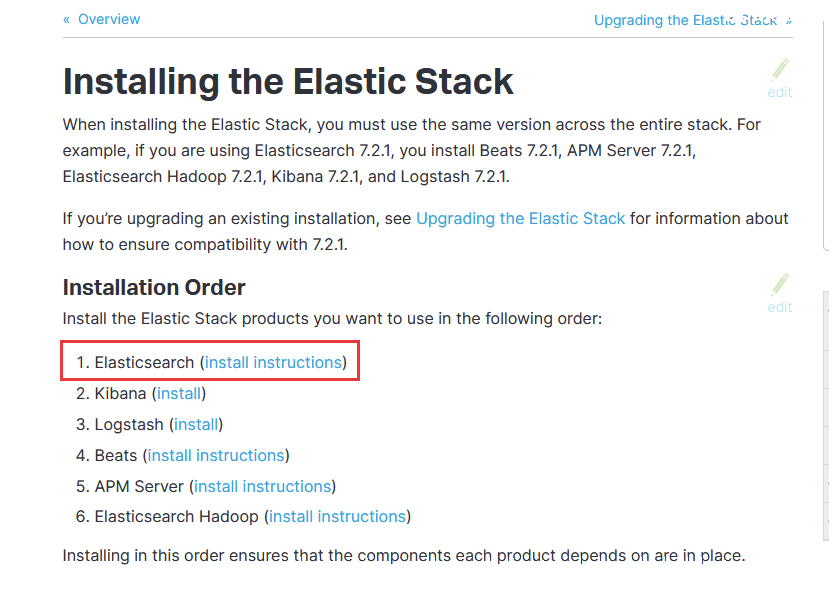829x596 pixels.
Task: Click the Elasticsearch list item text
Action: tap(144, 362)
